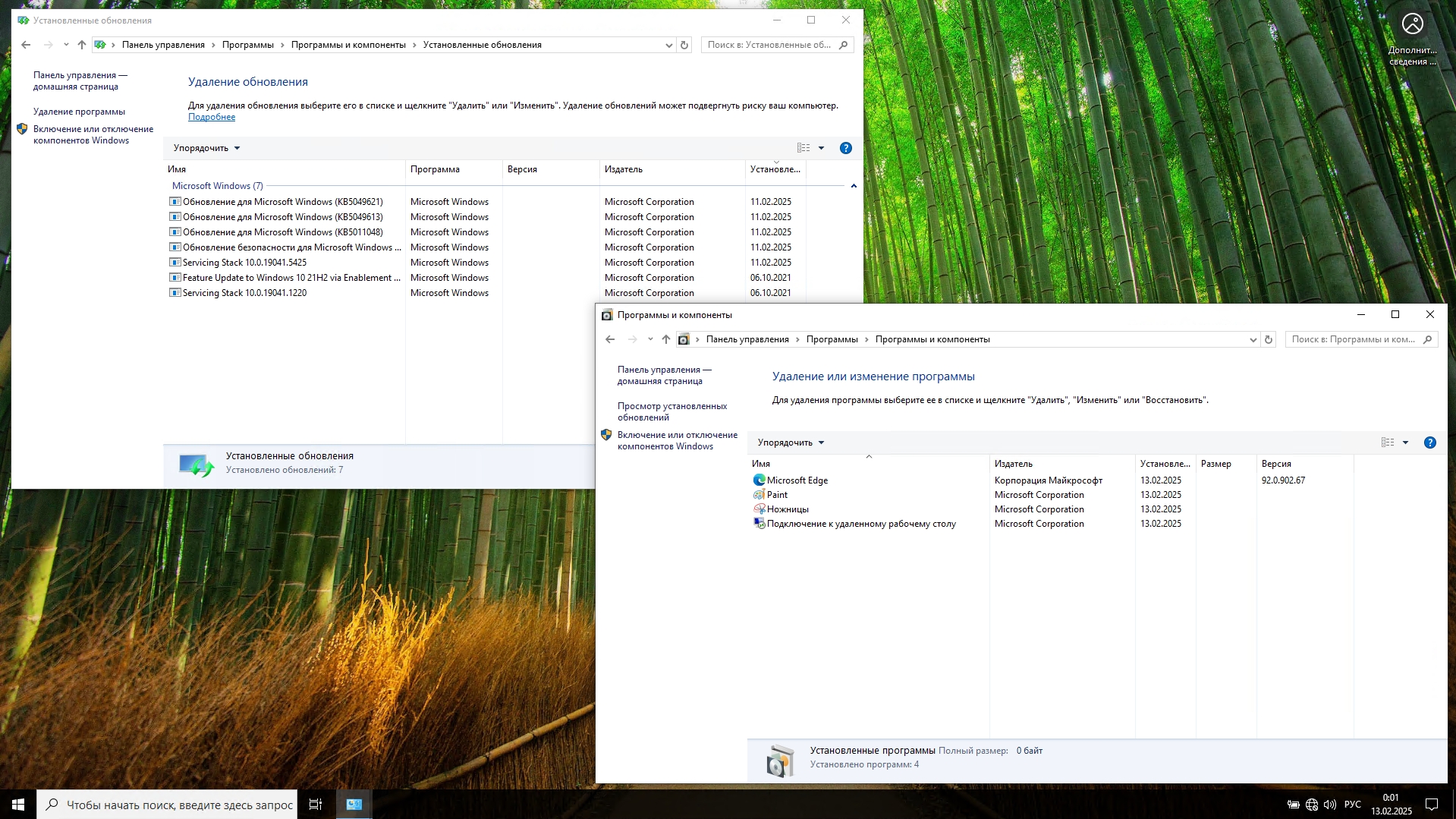This screenshot has width=1456, height=819.
Task: Open Упорядочить dropdown in Programs and Features
Action: click(791, 443)
